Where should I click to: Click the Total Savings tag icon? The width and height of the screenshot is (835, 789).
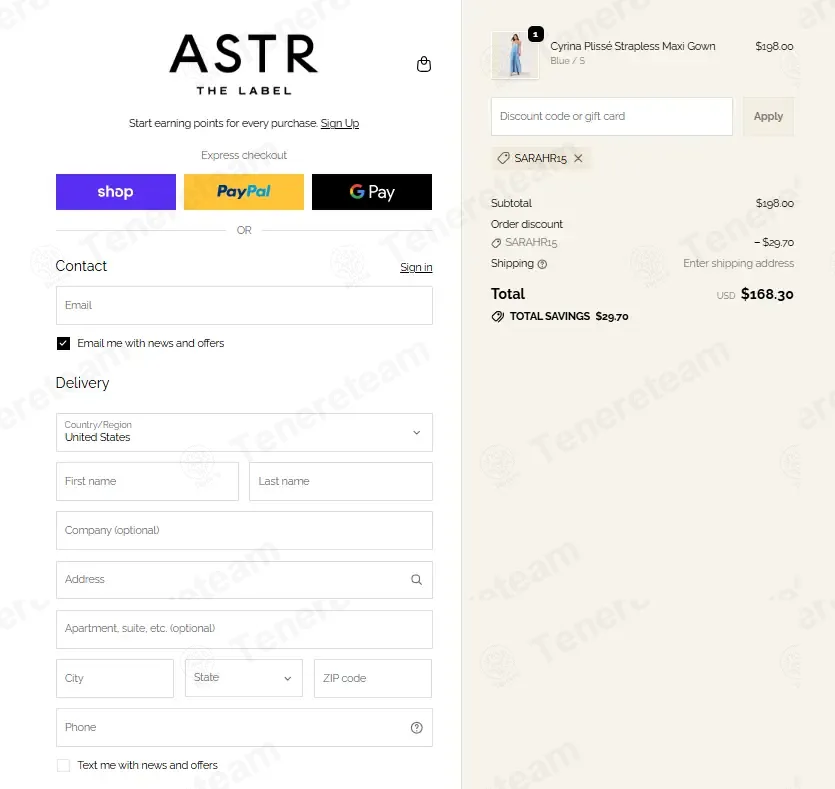pos(497,317)
